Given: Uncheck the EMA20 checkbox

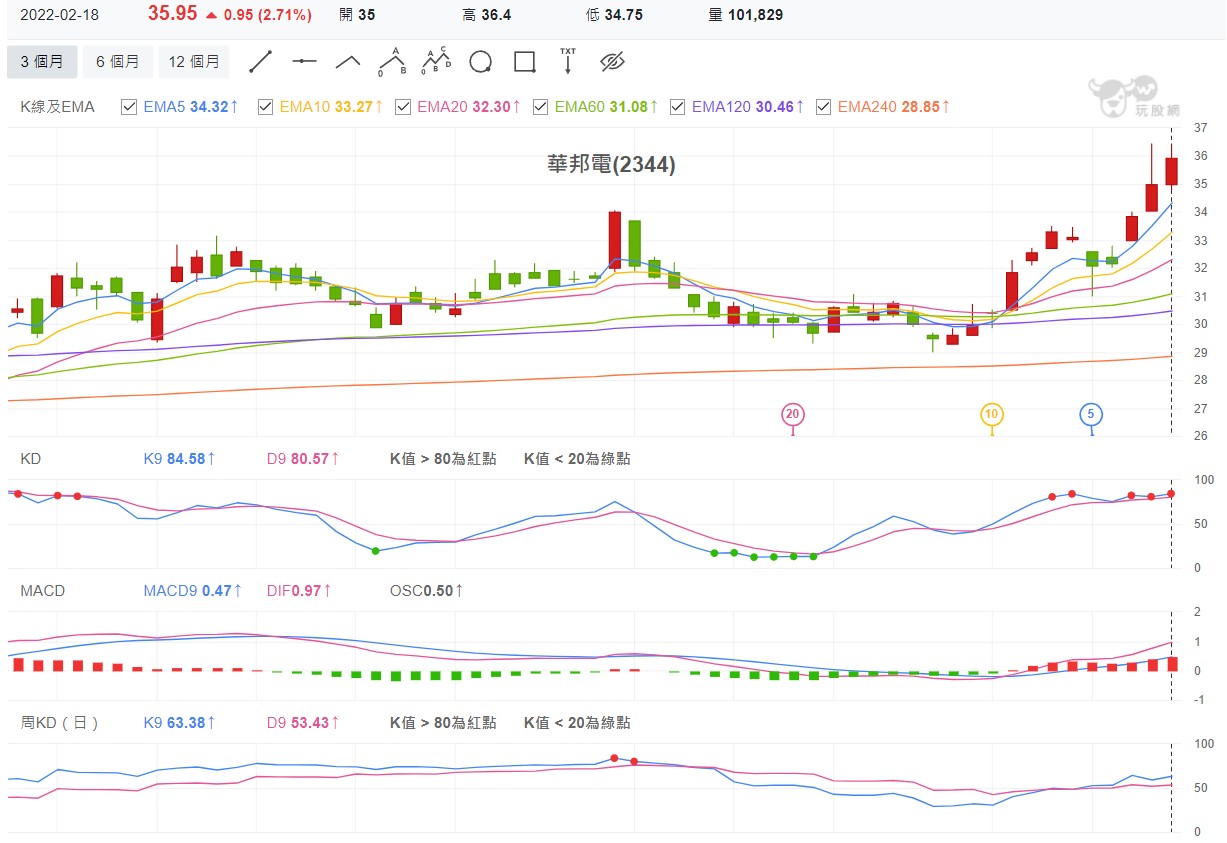Looking at the screenshot, I should coord(403,106).
